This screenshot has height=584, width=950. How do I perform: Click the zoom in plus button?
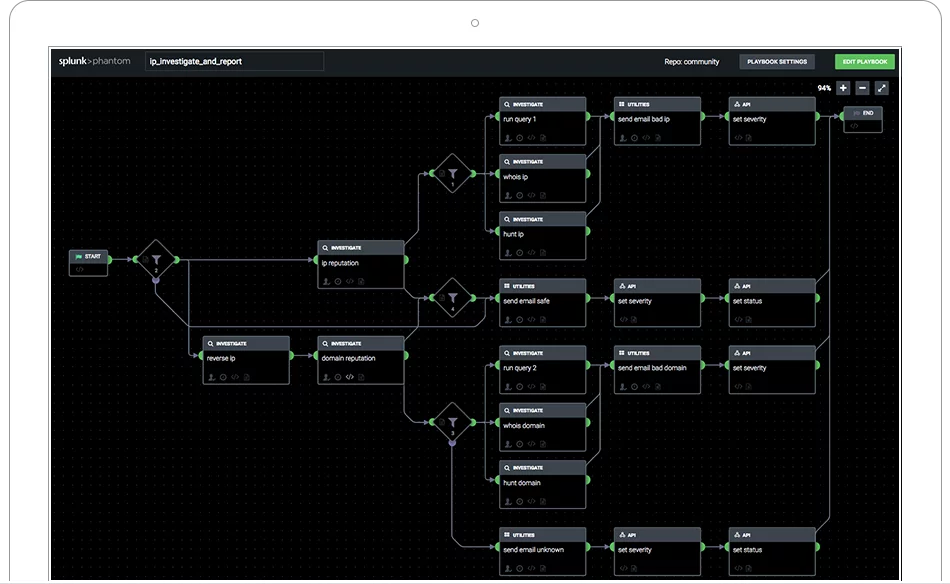pyautogui.click(x=843, y=88)
